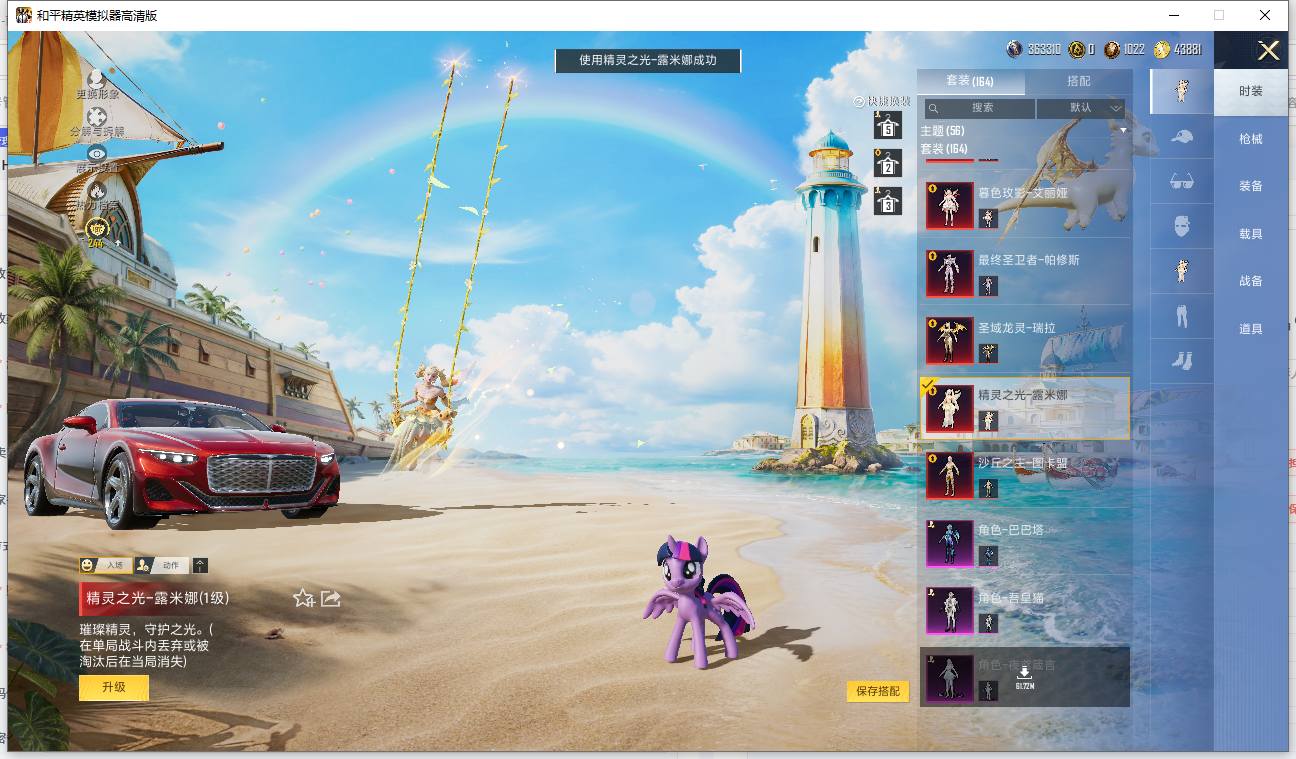
Task: Toggle the 快捷换装 quick-change switch
Action: pyautogui.click(x=881, y=101)
